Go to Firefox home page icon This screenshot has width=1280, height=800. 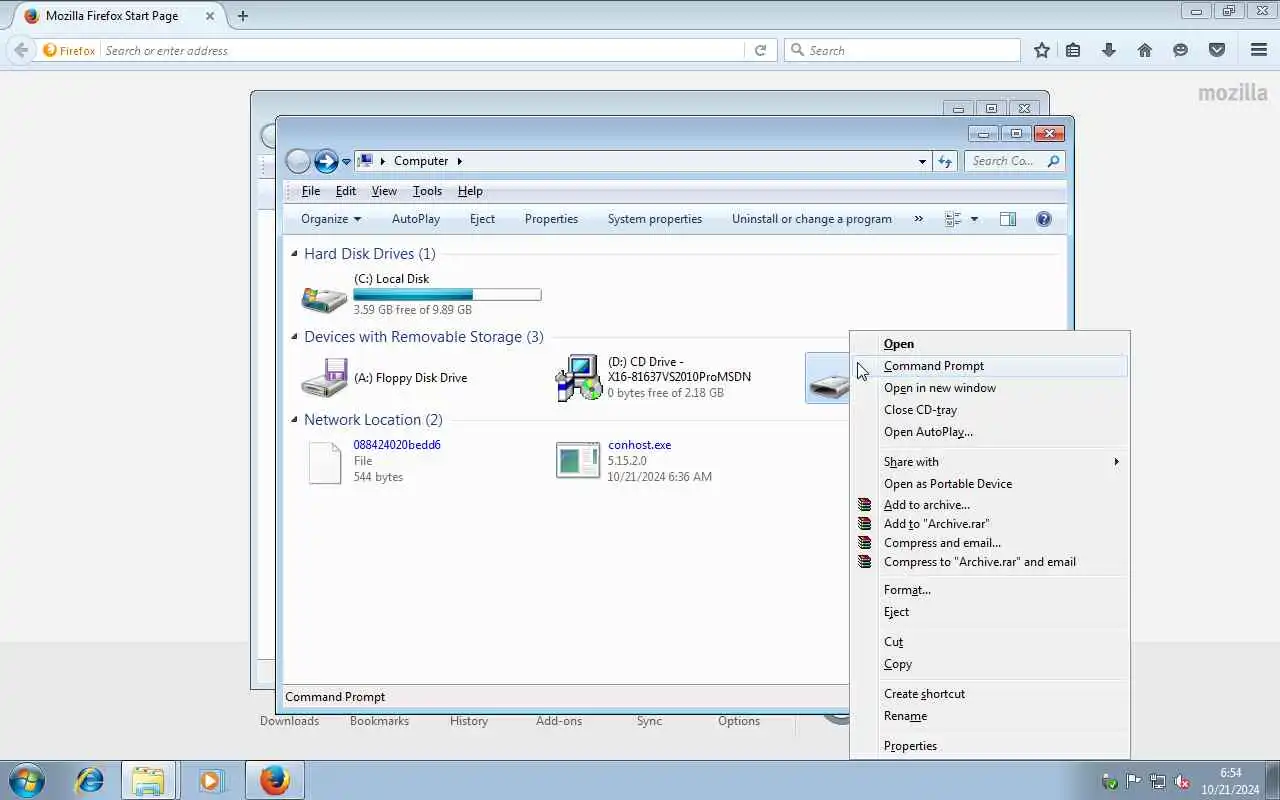[x=1145, y=50]
